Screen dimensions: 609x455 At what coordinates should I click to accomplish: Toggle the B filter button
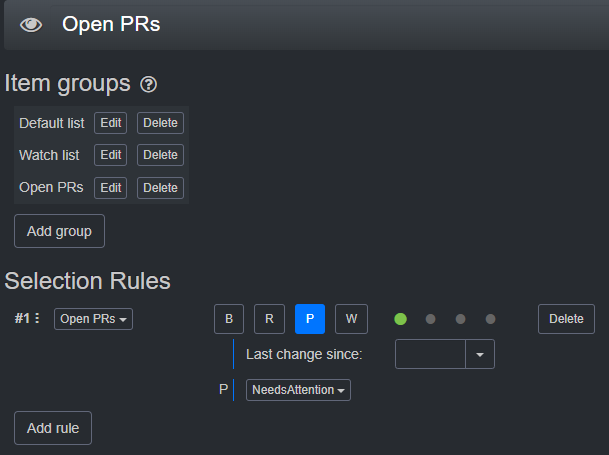coord(229,319)
